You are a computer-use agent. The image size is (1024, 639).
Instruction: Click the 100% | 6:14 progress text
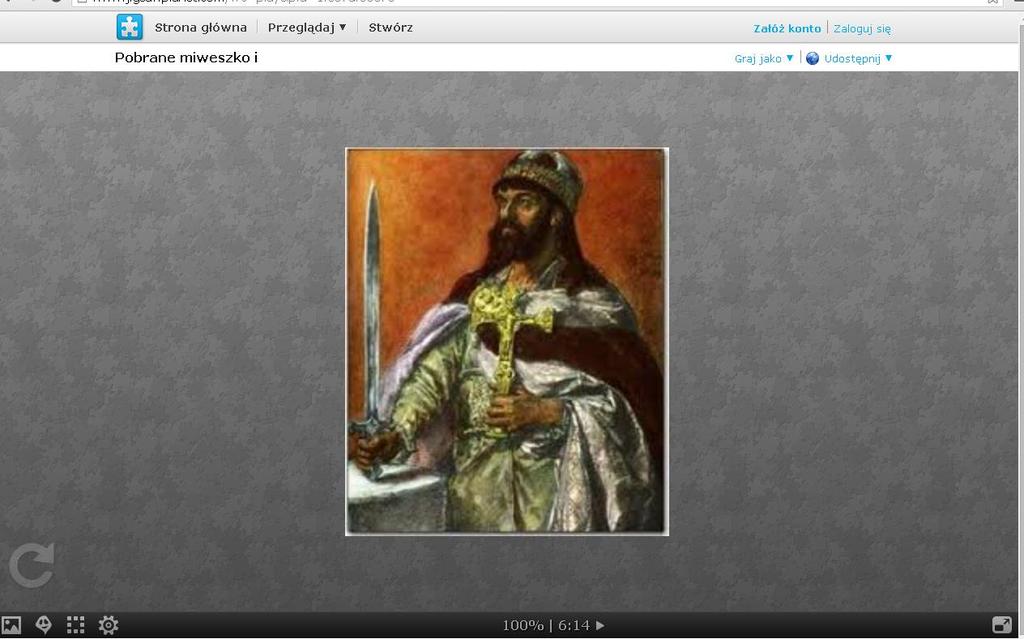546,625
